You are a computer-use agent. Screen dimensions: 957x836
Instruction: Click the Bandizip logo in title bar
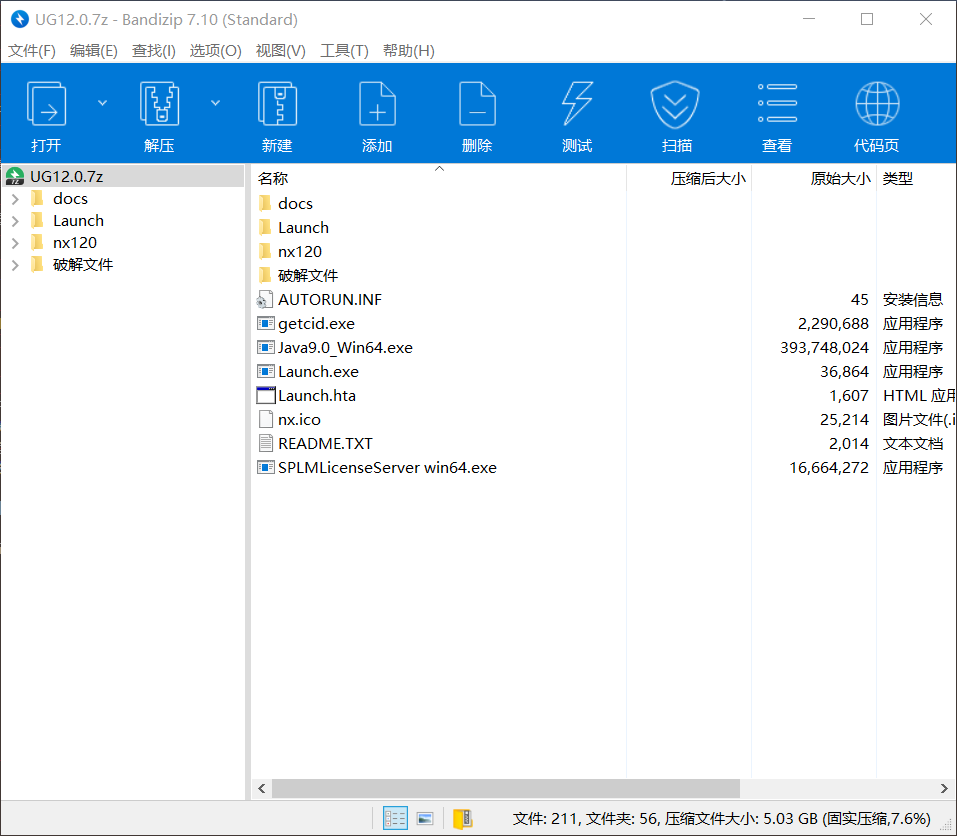tap(20, 19)
